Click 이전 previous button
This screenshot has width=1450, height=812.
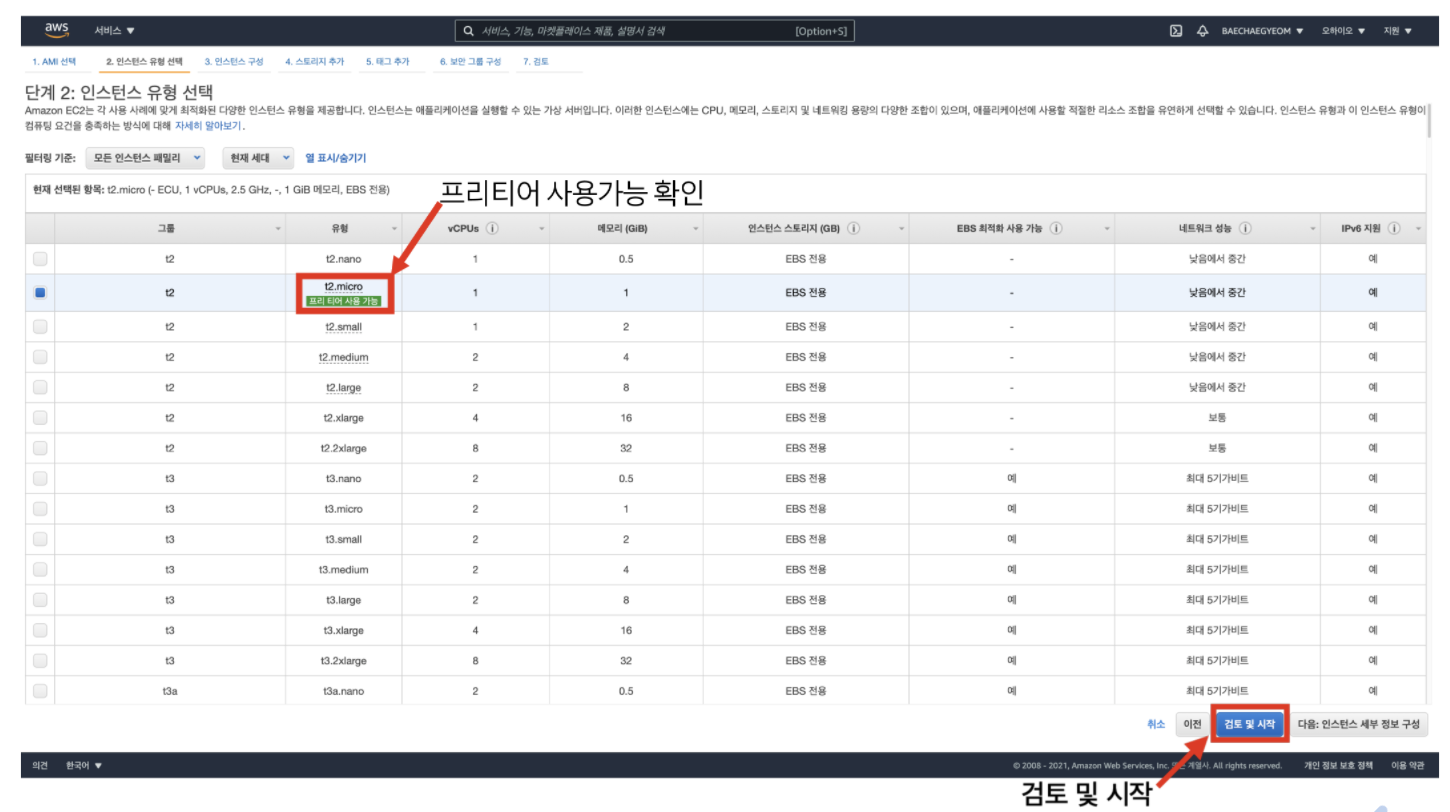pos(1192,724)
